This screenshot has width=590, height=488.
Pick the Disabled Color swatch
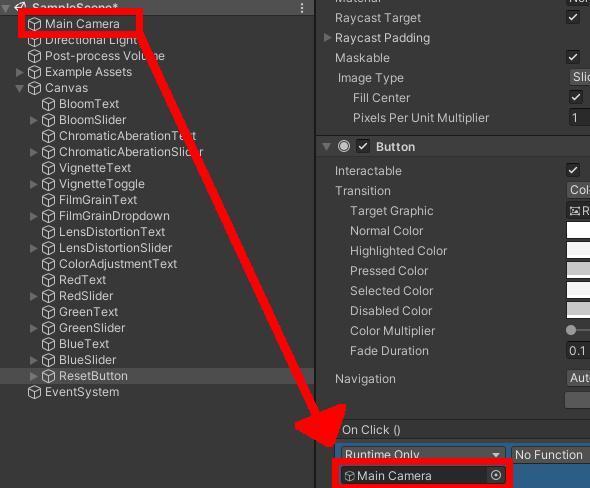pyautogui.click(x=578, y=310)
